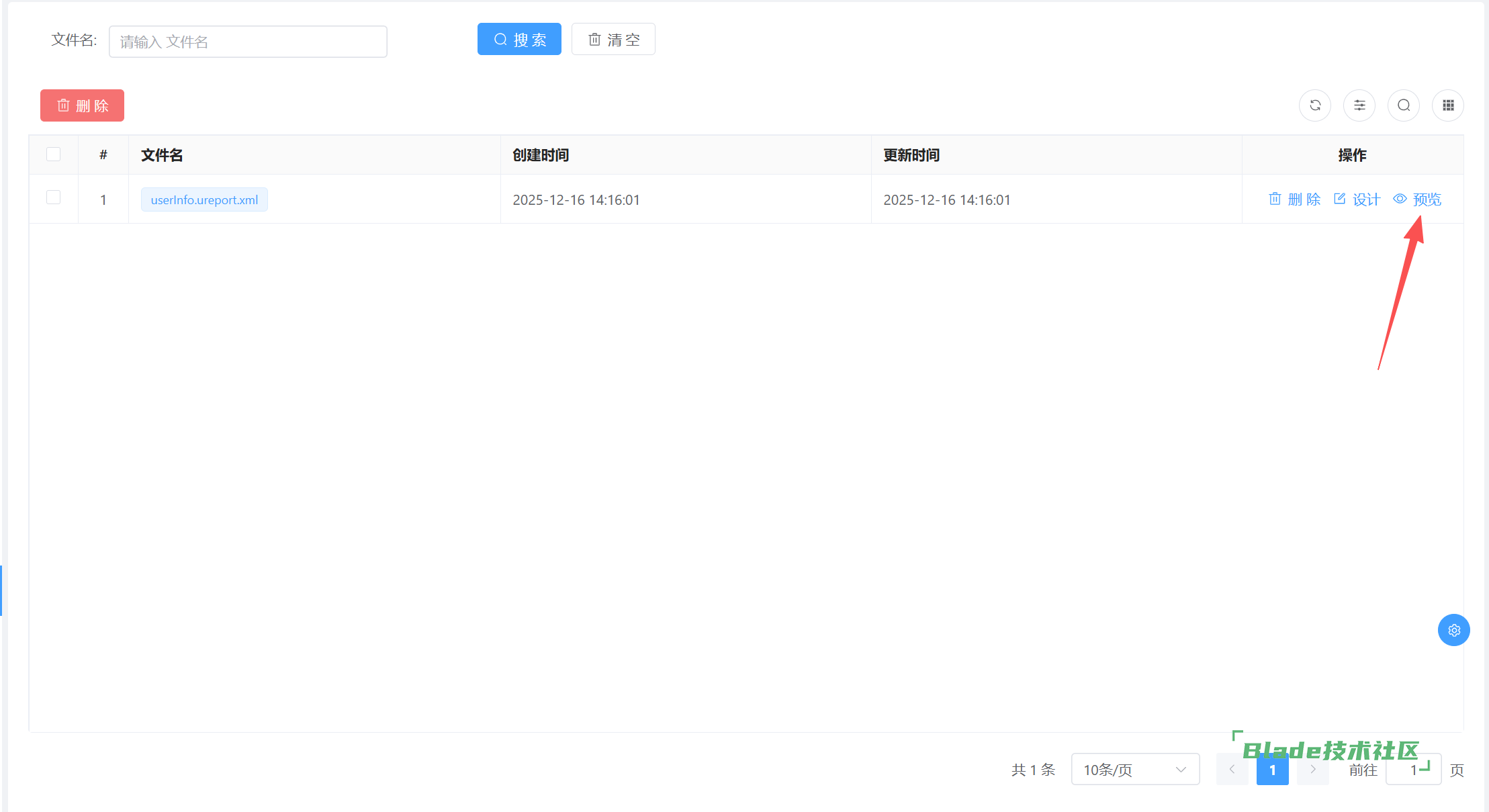The height and width of the screenshot is (812, 1489).
Task: Focus the 文件名 search input field
Action: tap(248, 42)
